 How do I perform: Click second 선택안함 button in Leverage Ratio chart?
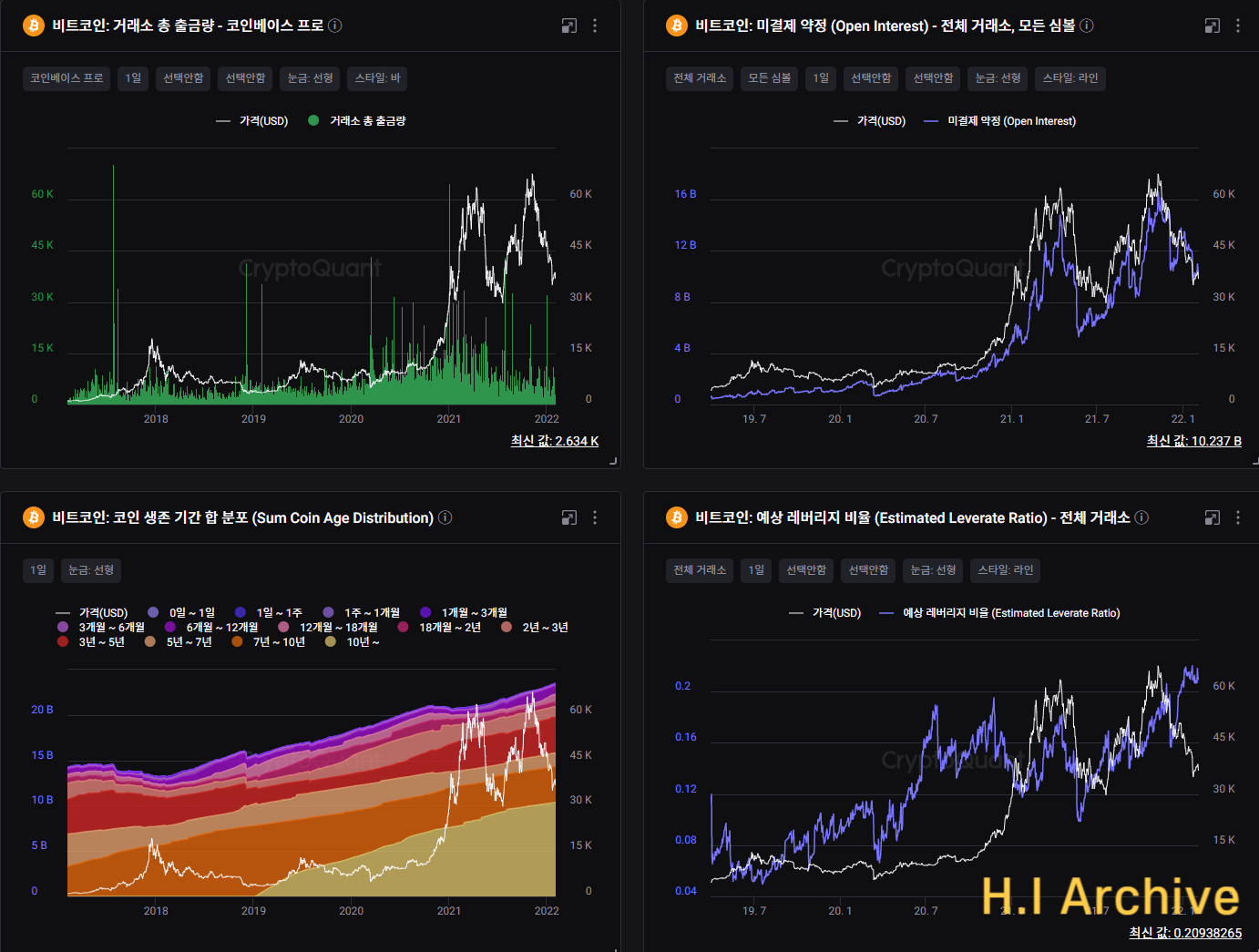tap(869, 570)
